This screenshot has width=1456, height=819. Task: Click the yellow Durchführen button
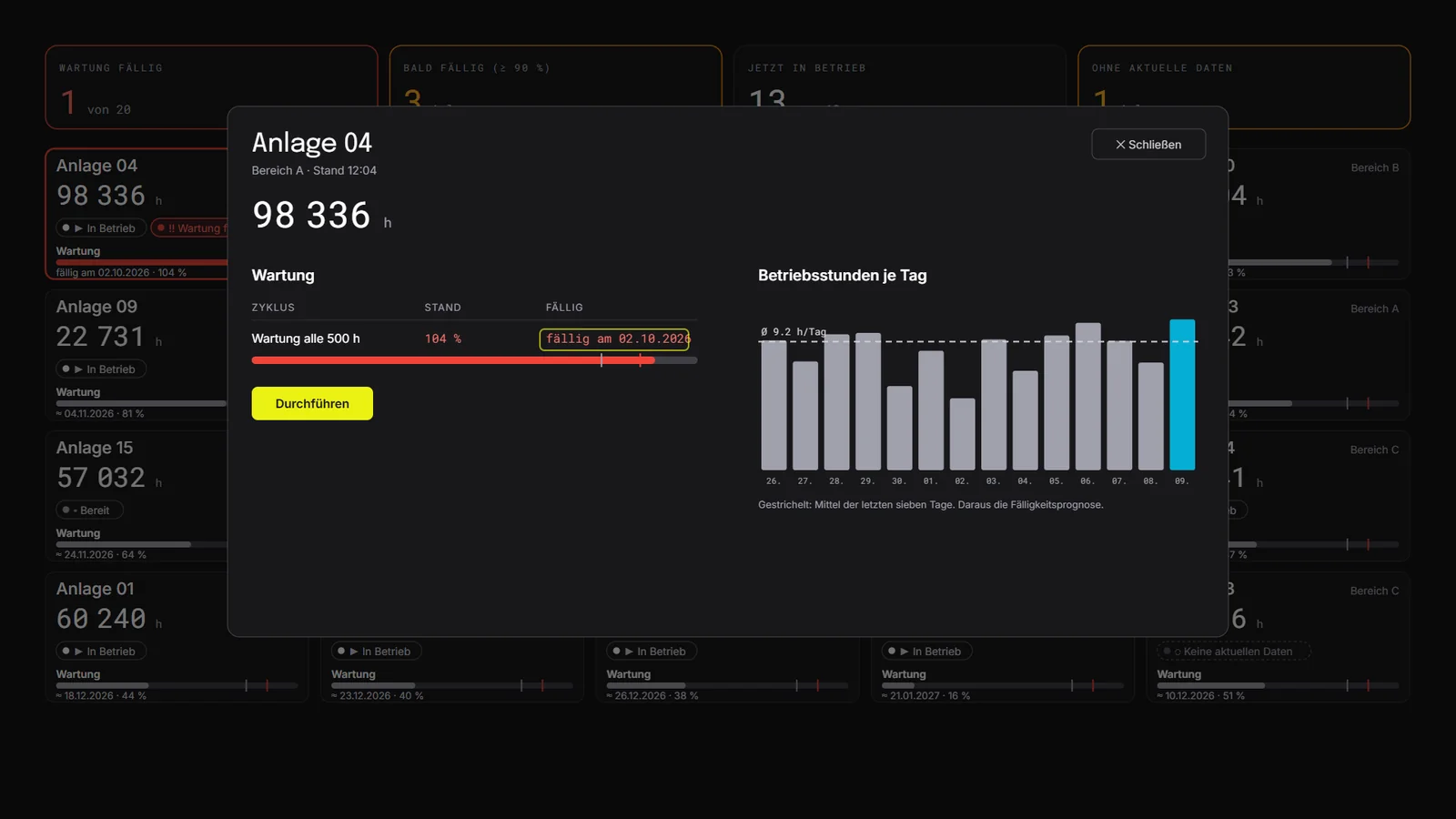coord(312,403)
